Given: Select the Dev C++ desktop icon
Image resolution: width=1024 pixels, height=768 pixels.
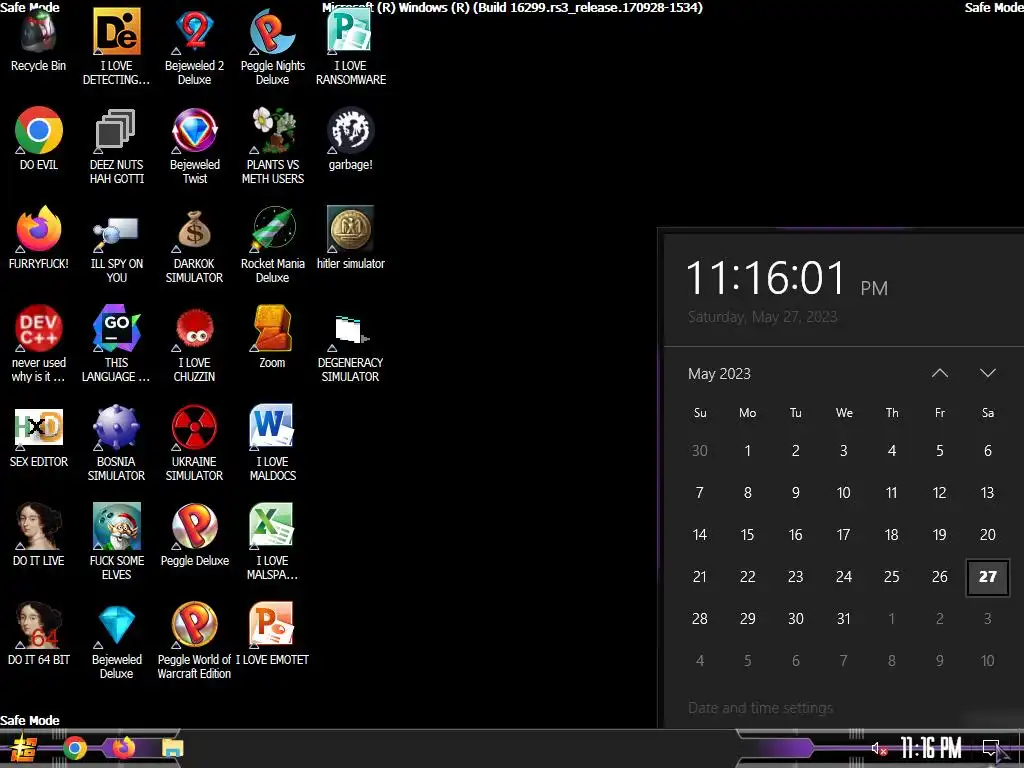Looking at the screenshot, I should [39, 328].
